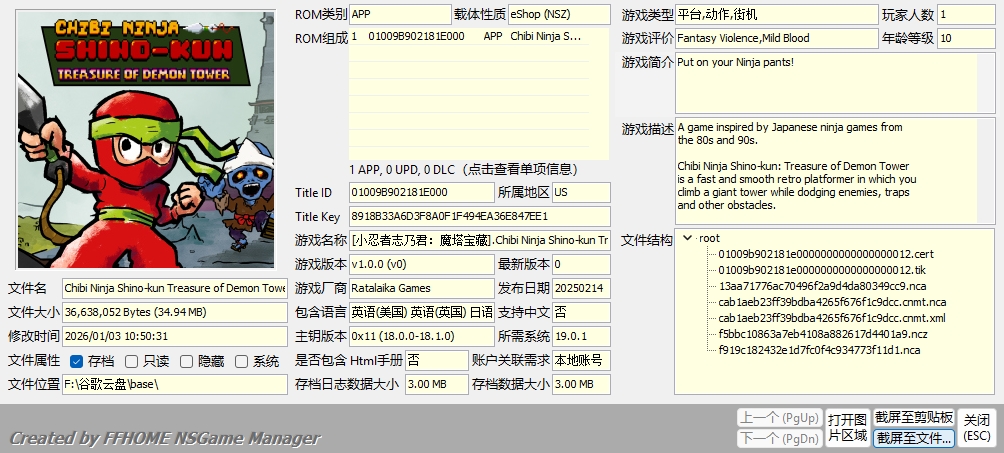Viewport: 1004px width, 453px height.
Task: Click the 文件位置 path field
Action: 174,384
